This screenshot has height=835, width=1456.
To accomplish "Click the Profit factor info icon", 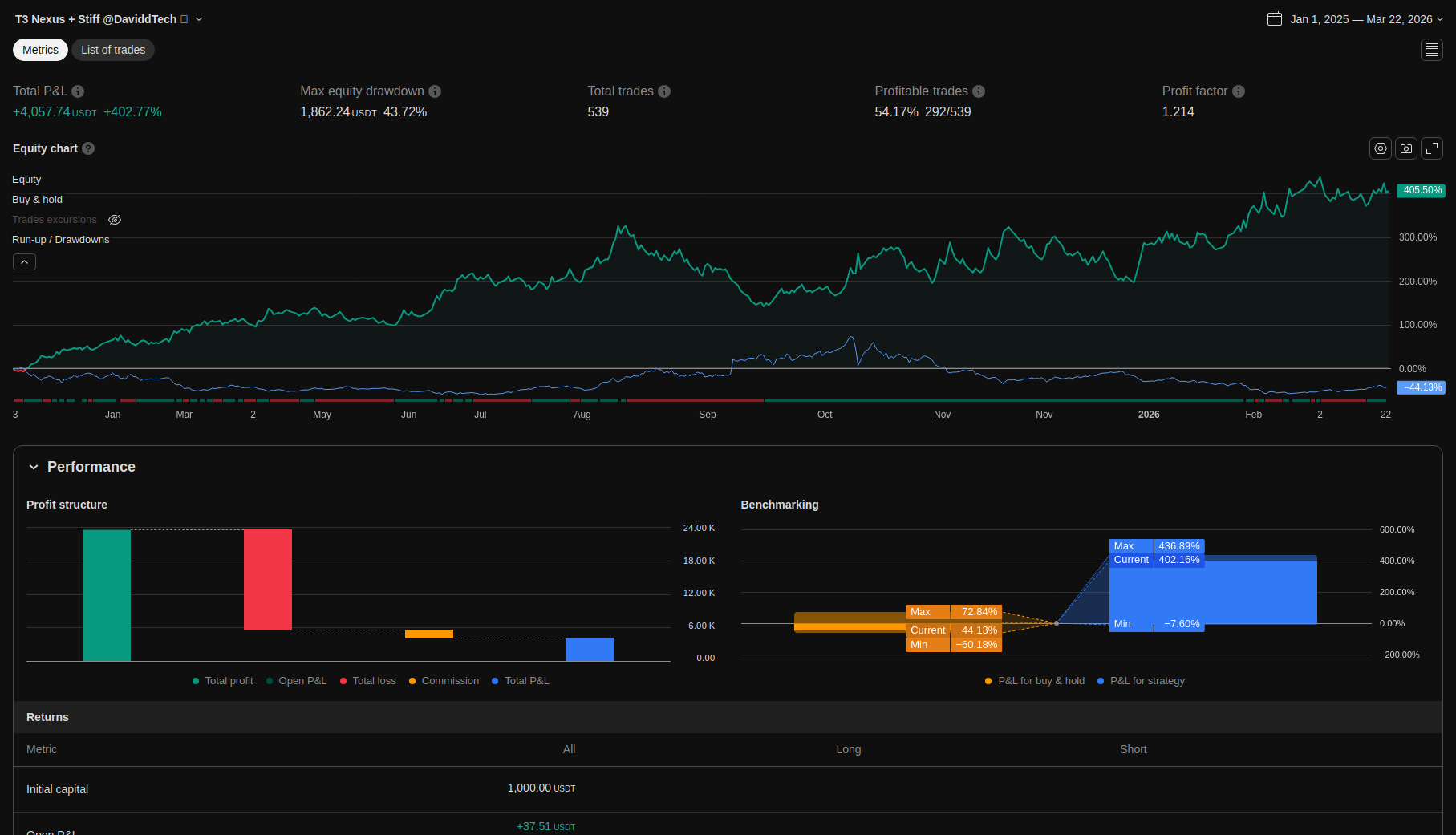I will coord(1239,91).
